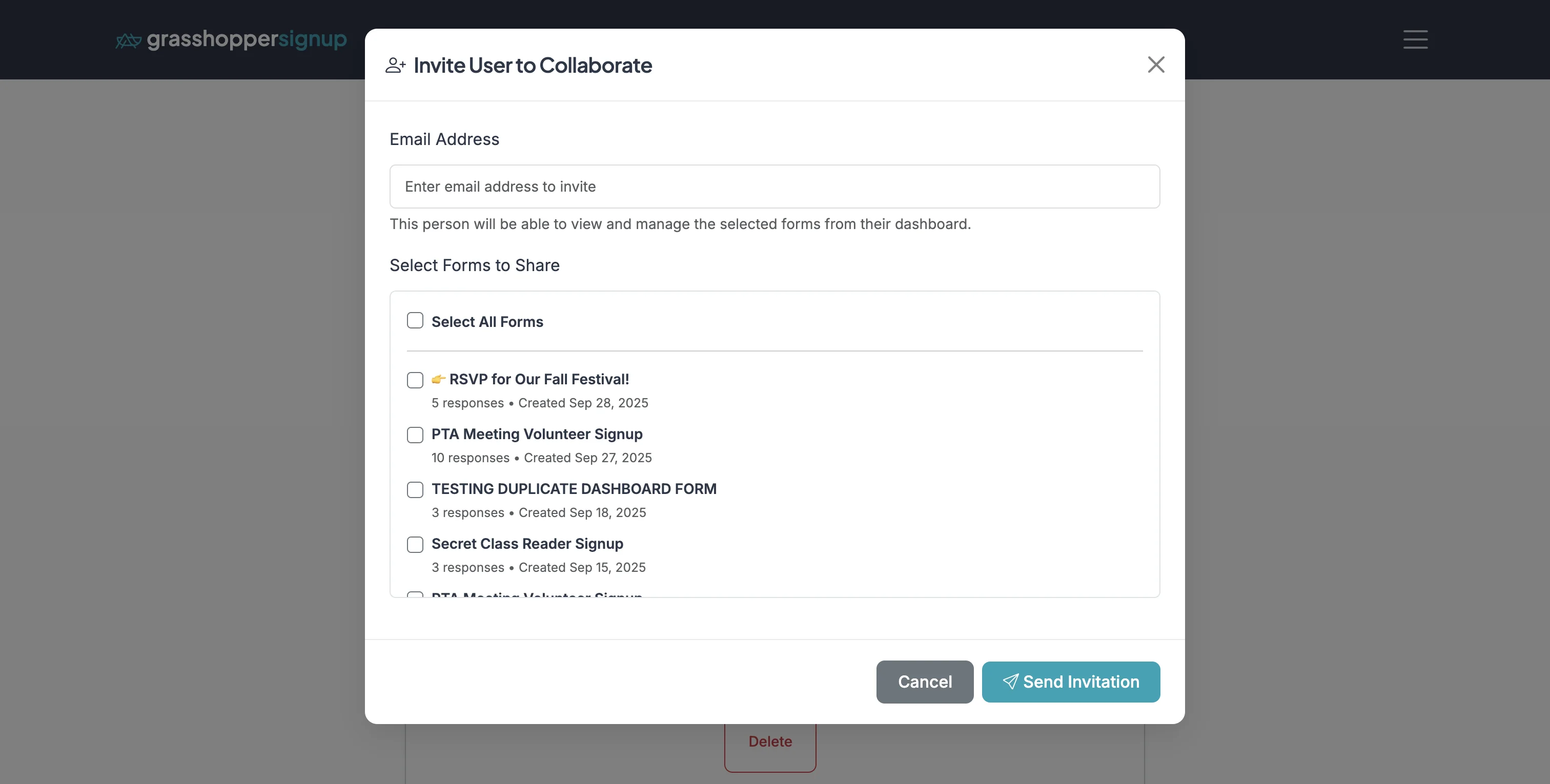This screenshot has width=1550, height=784.
Task: Click the RSVP form's title text
Action: pos(539,379)
